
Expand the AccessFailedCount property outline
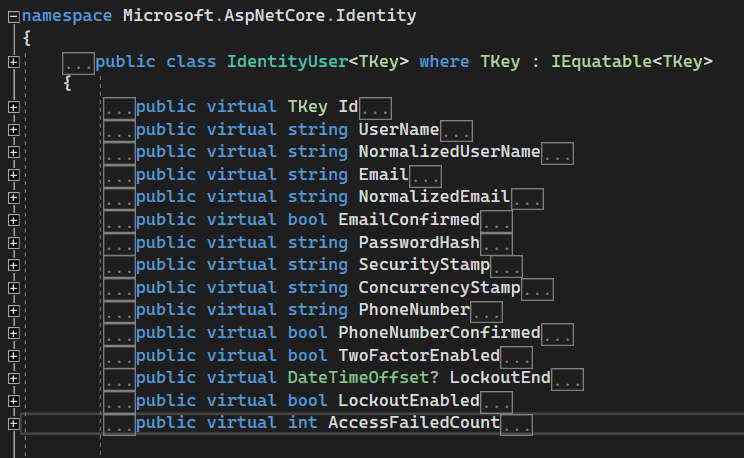click(x=14, y=424)
